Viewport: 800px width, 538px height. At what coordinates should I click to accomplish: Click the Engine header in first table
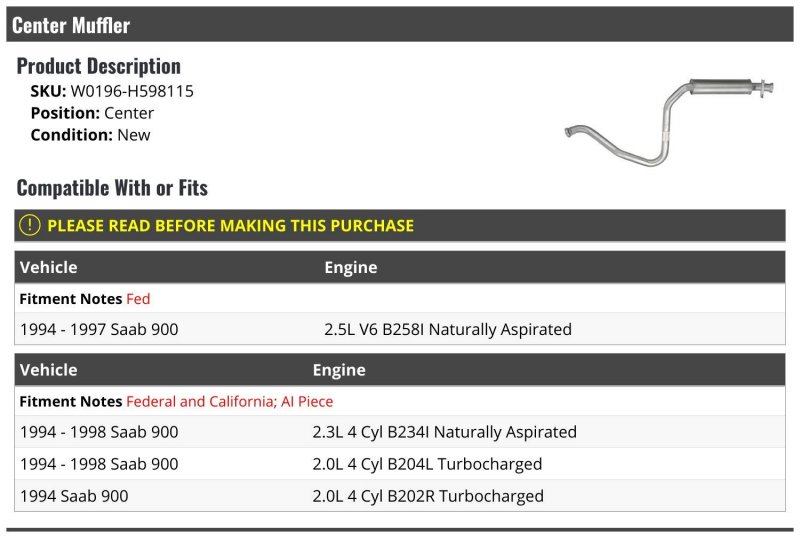(x=351, y=267)
